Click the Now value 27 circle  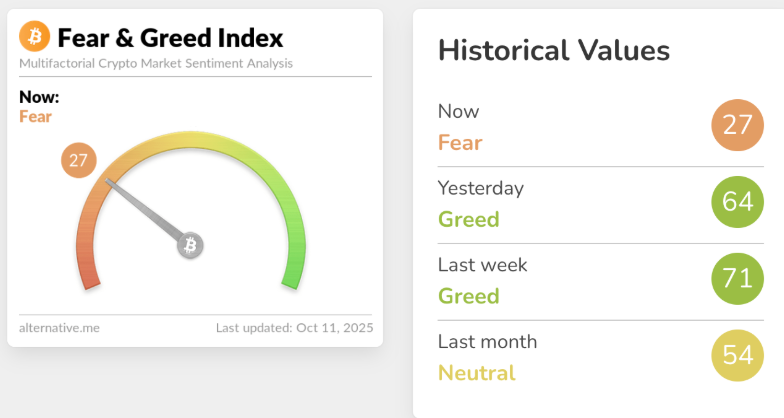tap(737, 126)
